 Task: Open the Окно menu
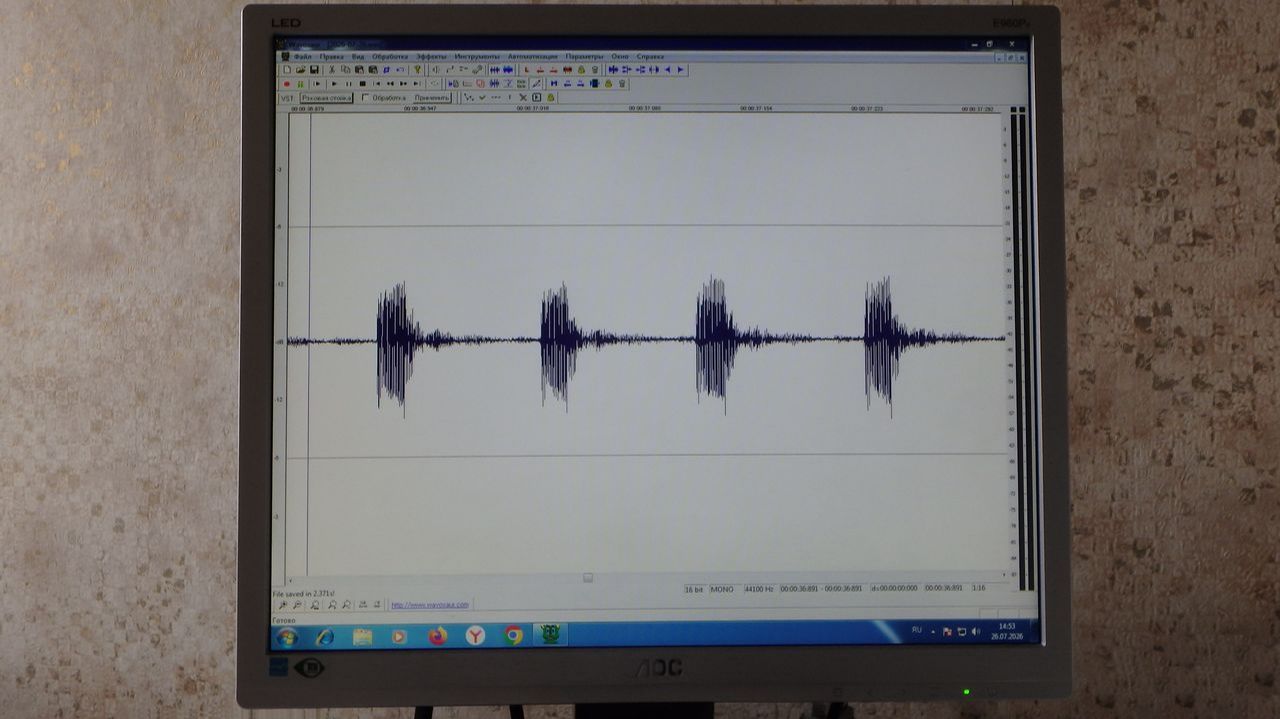[x=620, y=57]
